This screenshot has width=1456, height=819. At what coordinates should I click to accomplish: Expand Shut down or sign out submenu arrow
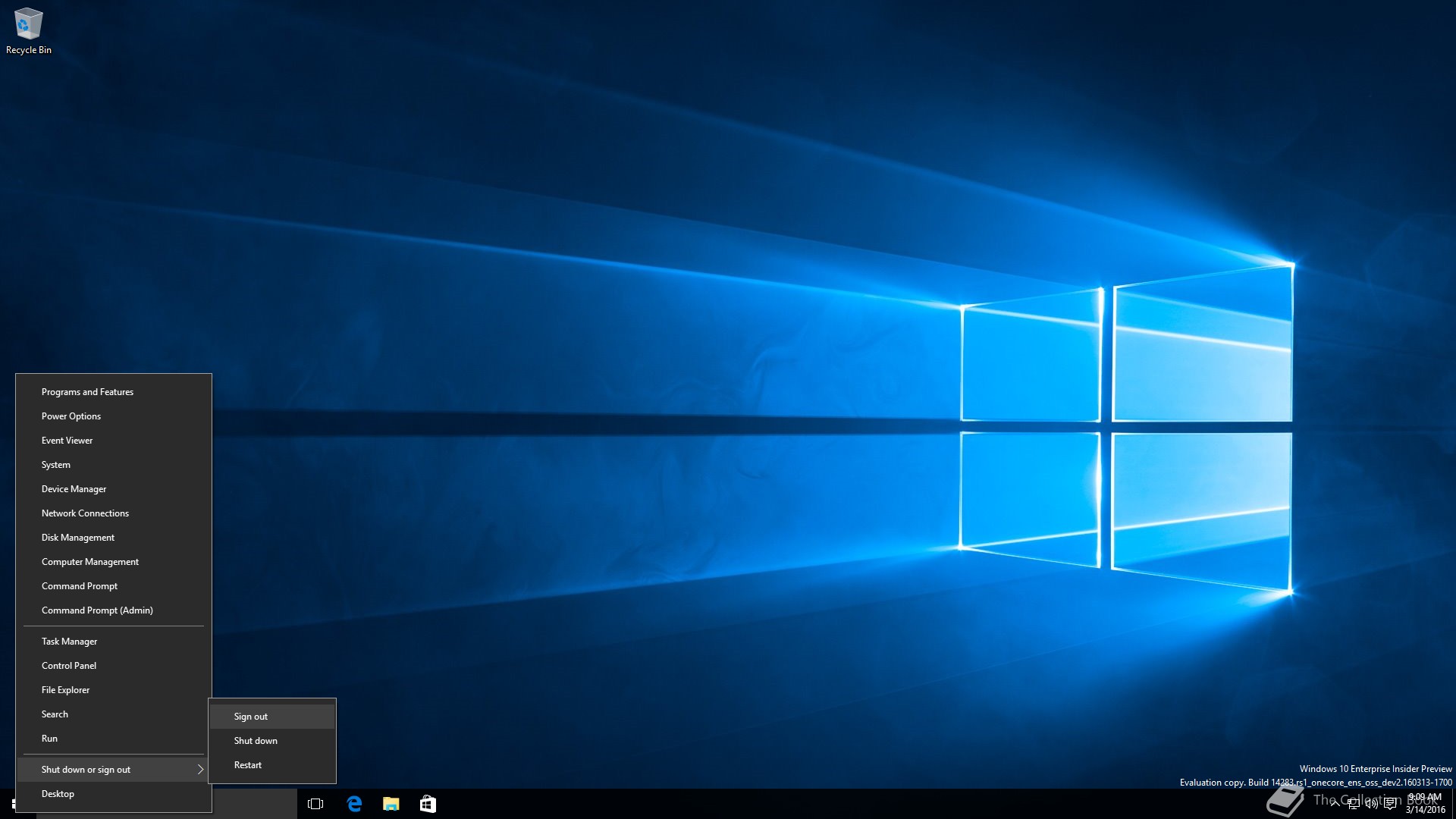point(200,770)
